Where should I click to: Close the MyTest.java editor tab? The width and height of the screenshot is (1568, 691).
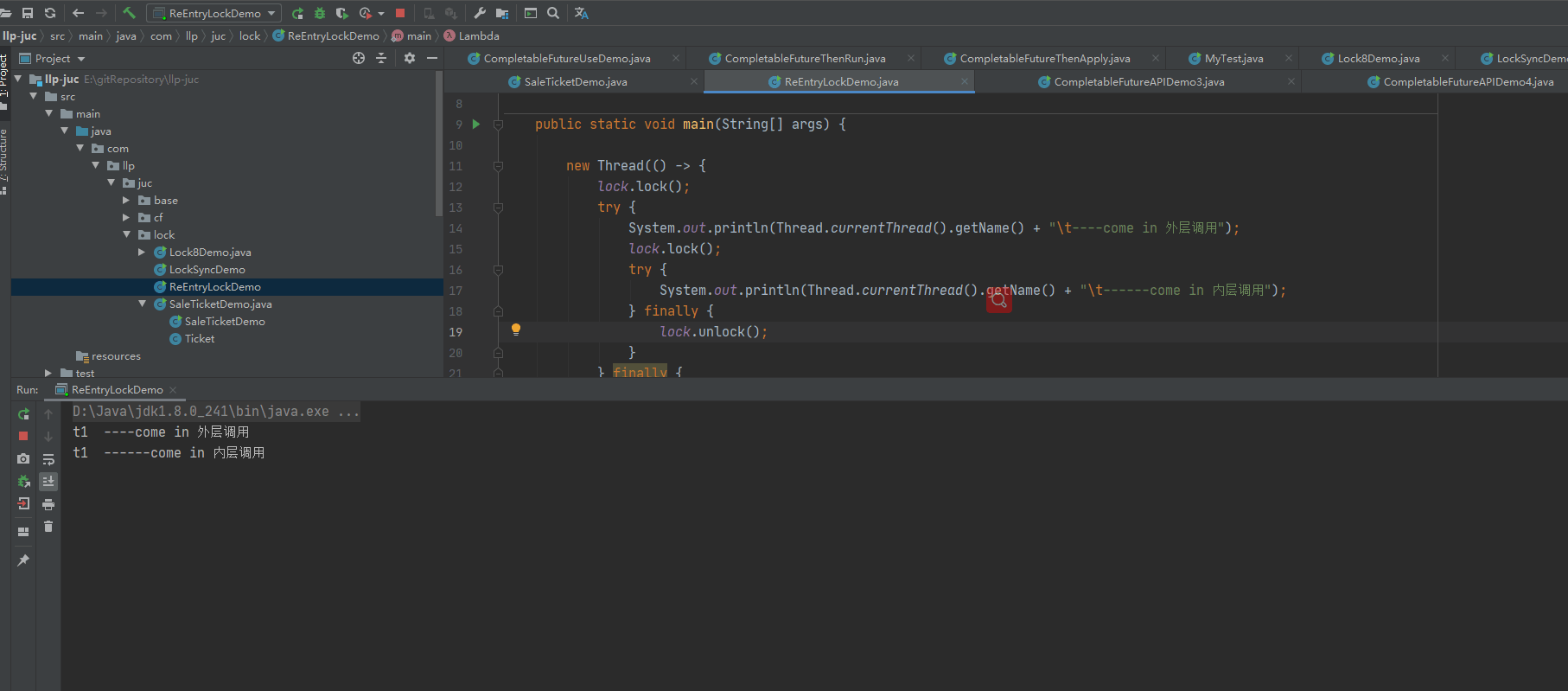1289,58
